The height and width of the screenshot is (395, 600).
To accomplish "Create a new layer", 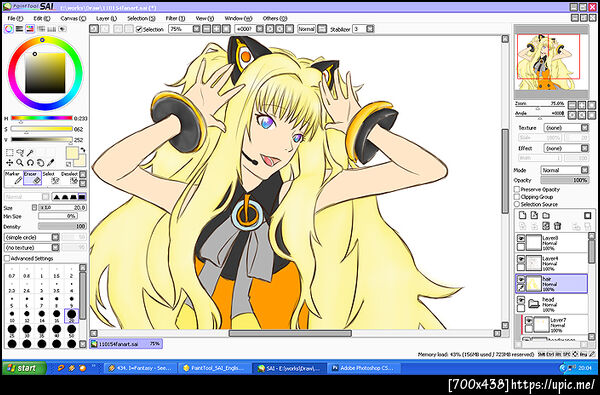I will [x=522, y=215].
